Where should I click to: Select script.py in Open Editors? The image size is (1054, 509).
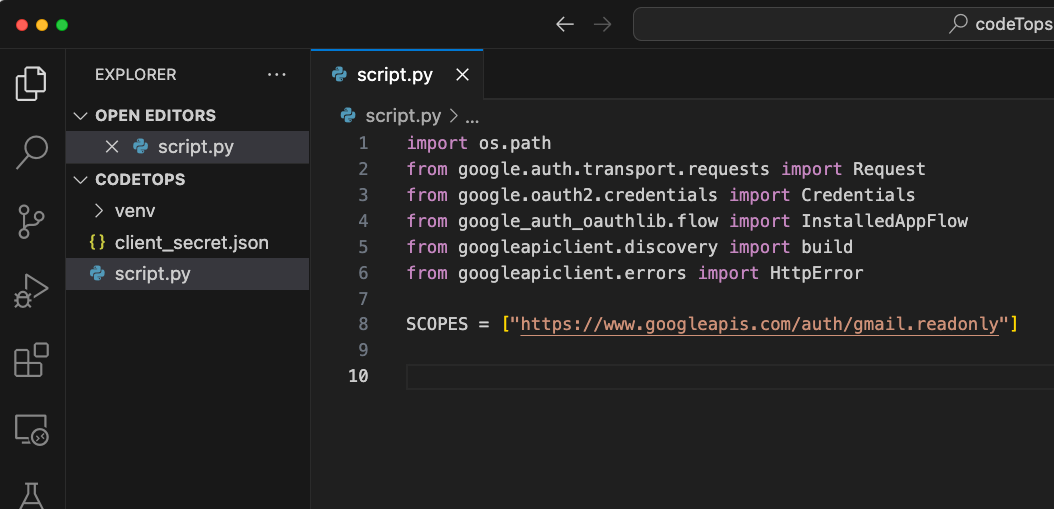pyautogui.click(x=188, y=147)
